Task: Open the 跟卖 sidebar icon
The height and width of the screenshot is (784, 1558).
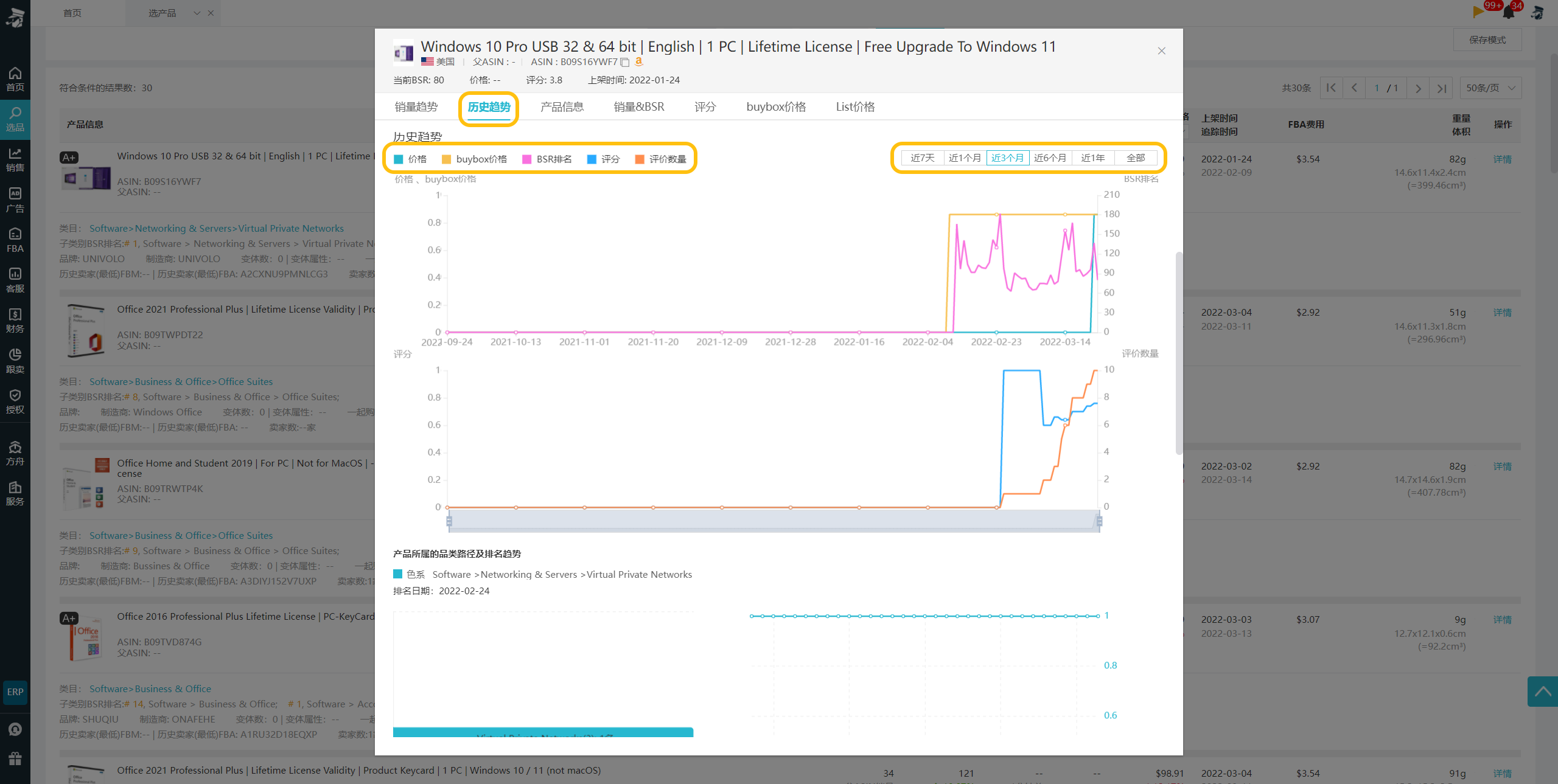Action: [x=15, y=361]
